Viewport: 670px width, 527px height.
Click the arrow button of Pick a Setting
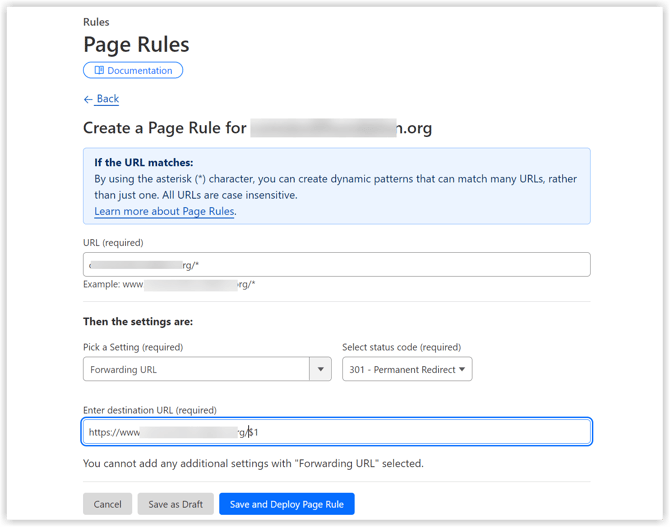(x=320, y=369)
